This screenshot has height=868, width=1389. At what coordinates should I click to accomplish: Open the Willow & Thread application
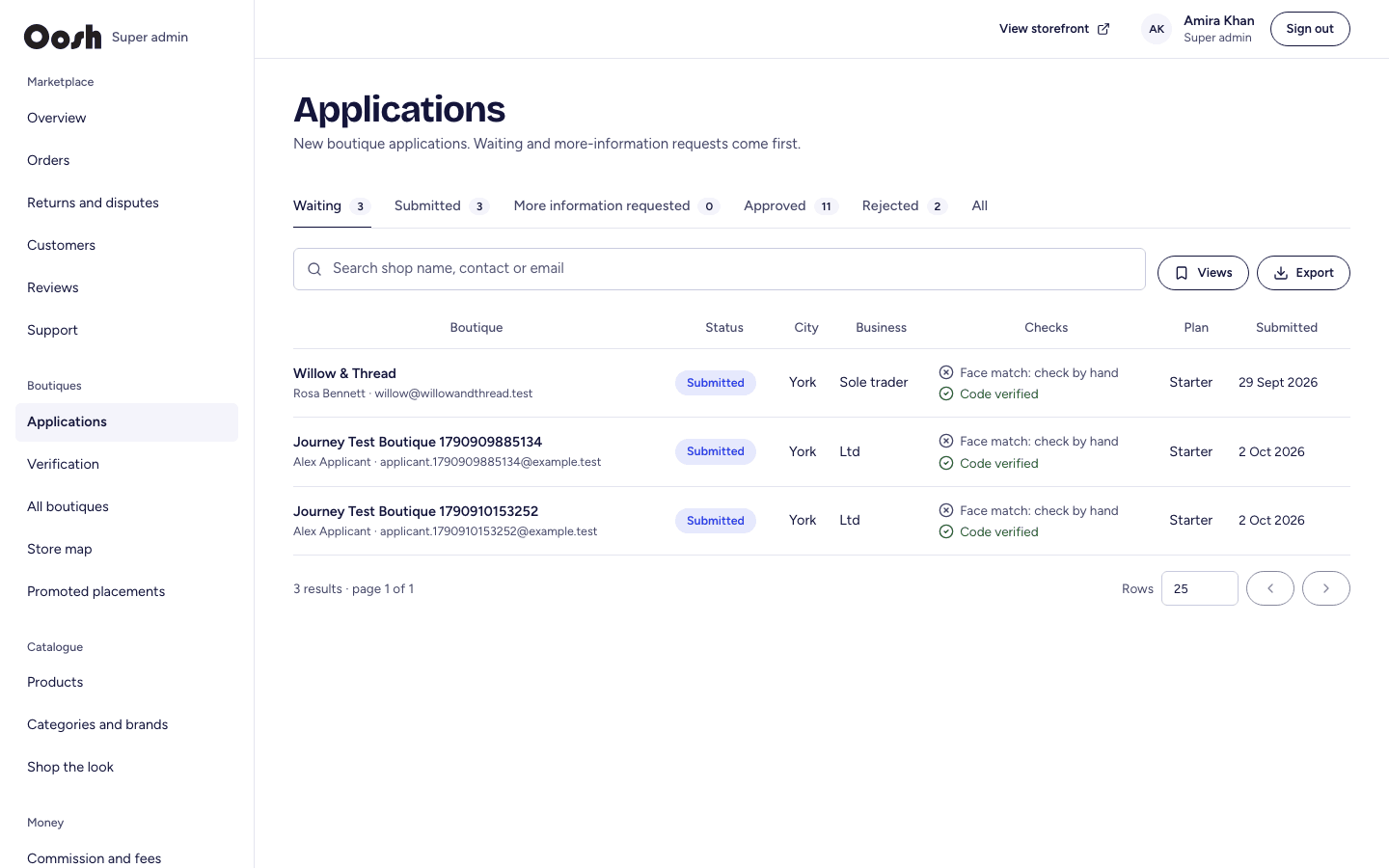click(344, 373)
